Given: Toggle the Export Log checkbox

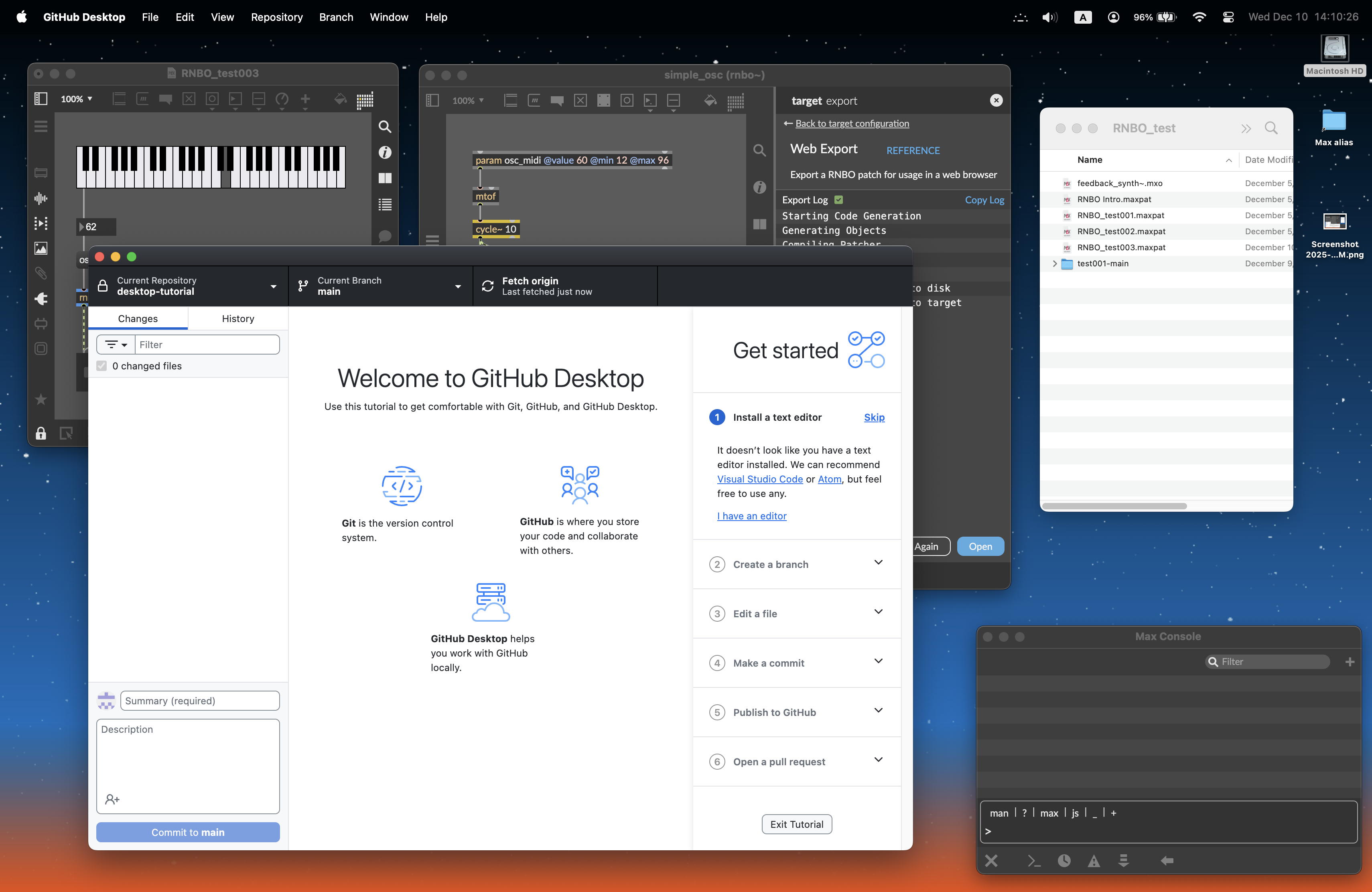Looking at the screenshot, I should [839, 200].
